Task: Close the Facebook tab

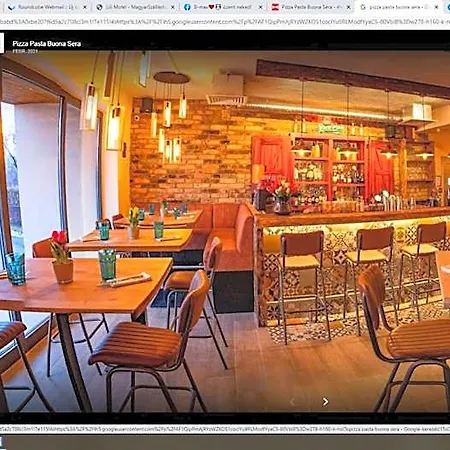Action: [x=261, y=7]
